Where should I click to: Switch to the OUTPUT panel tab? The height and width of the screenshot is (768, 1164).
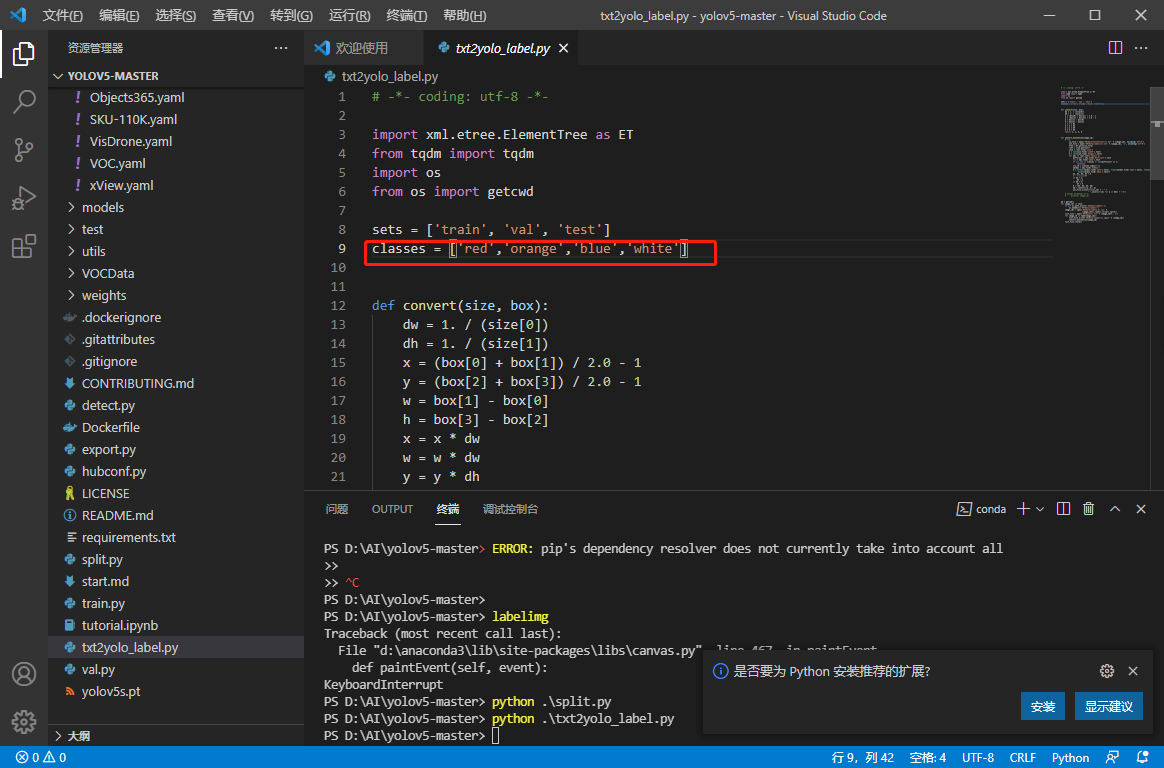(392, 509)
